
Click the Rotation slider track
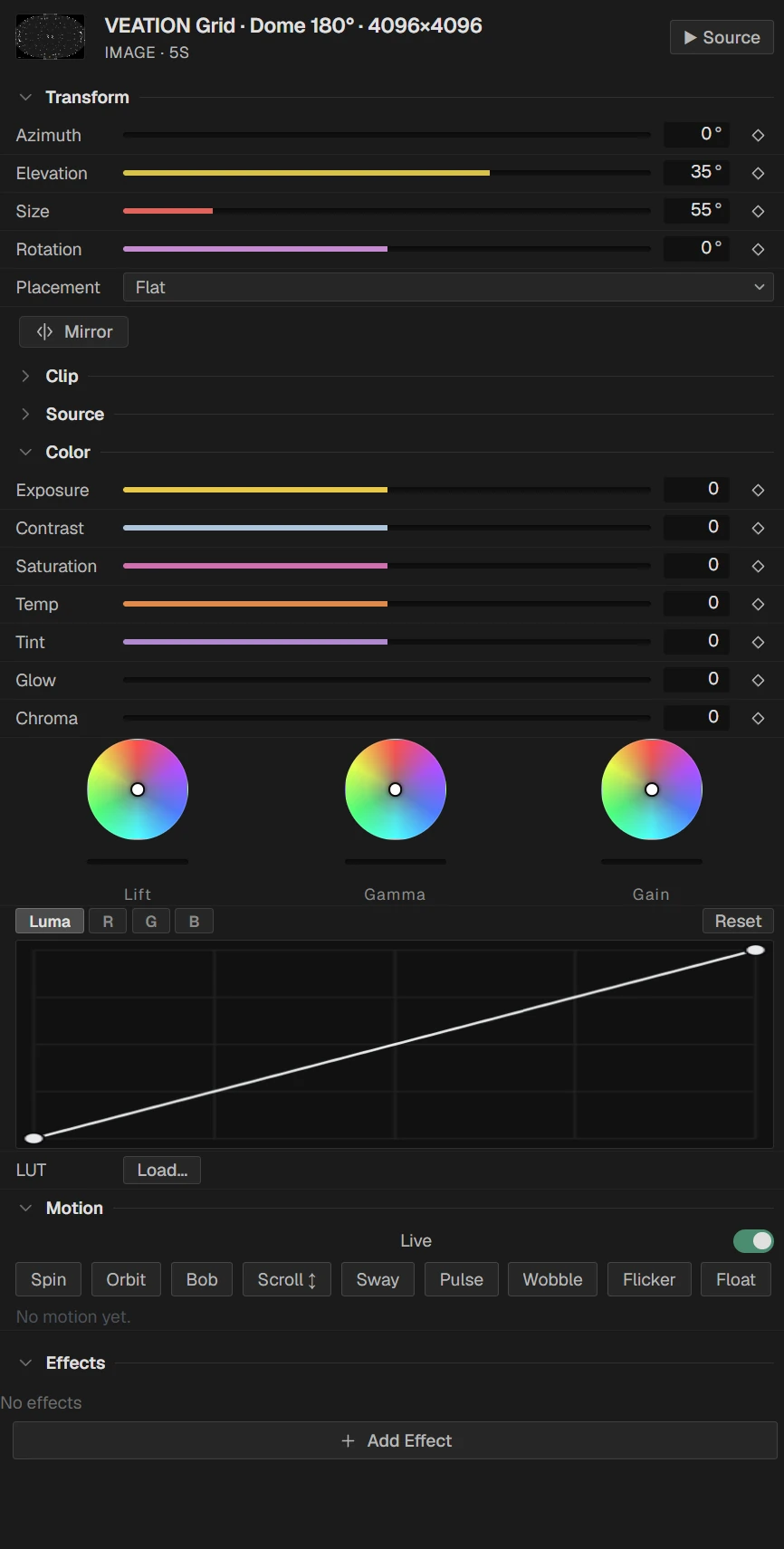(387, 249)
